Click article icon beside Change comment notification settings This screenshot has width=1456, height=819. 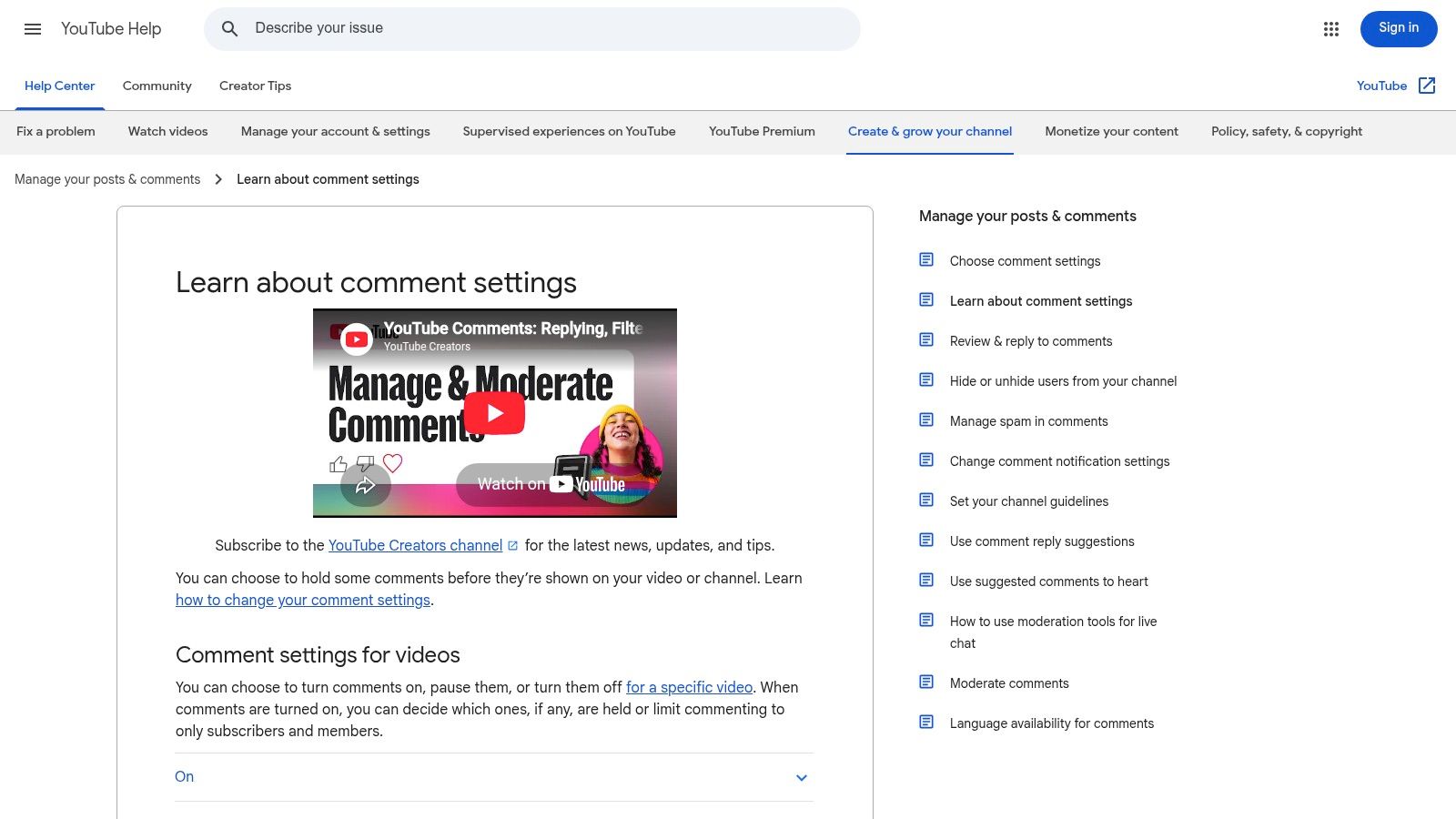click(x=926, y=460)
